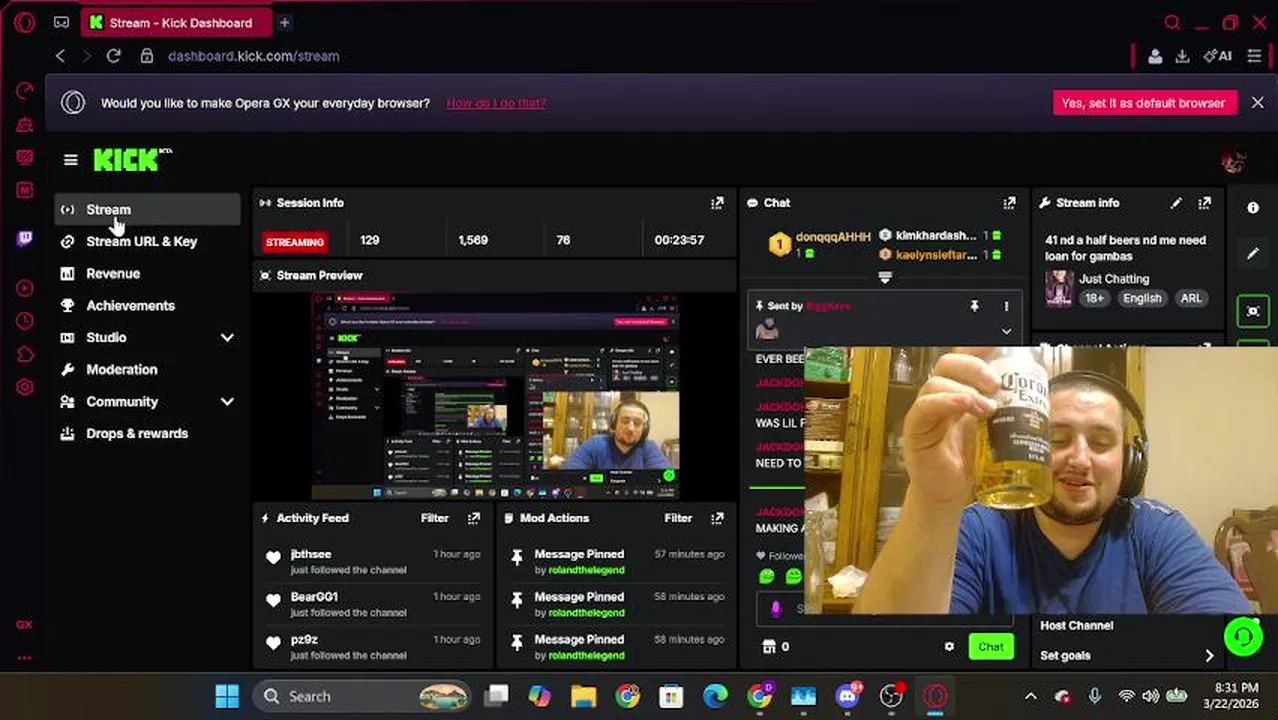Reload the dashboard page

point(113,56)
